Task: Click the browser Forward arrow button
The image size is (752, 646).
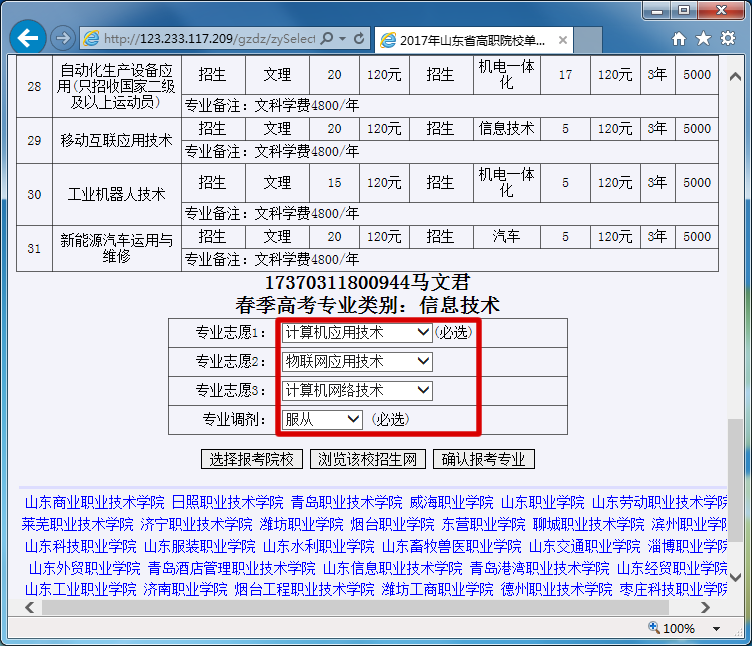Action: click(x=62, y=38)
